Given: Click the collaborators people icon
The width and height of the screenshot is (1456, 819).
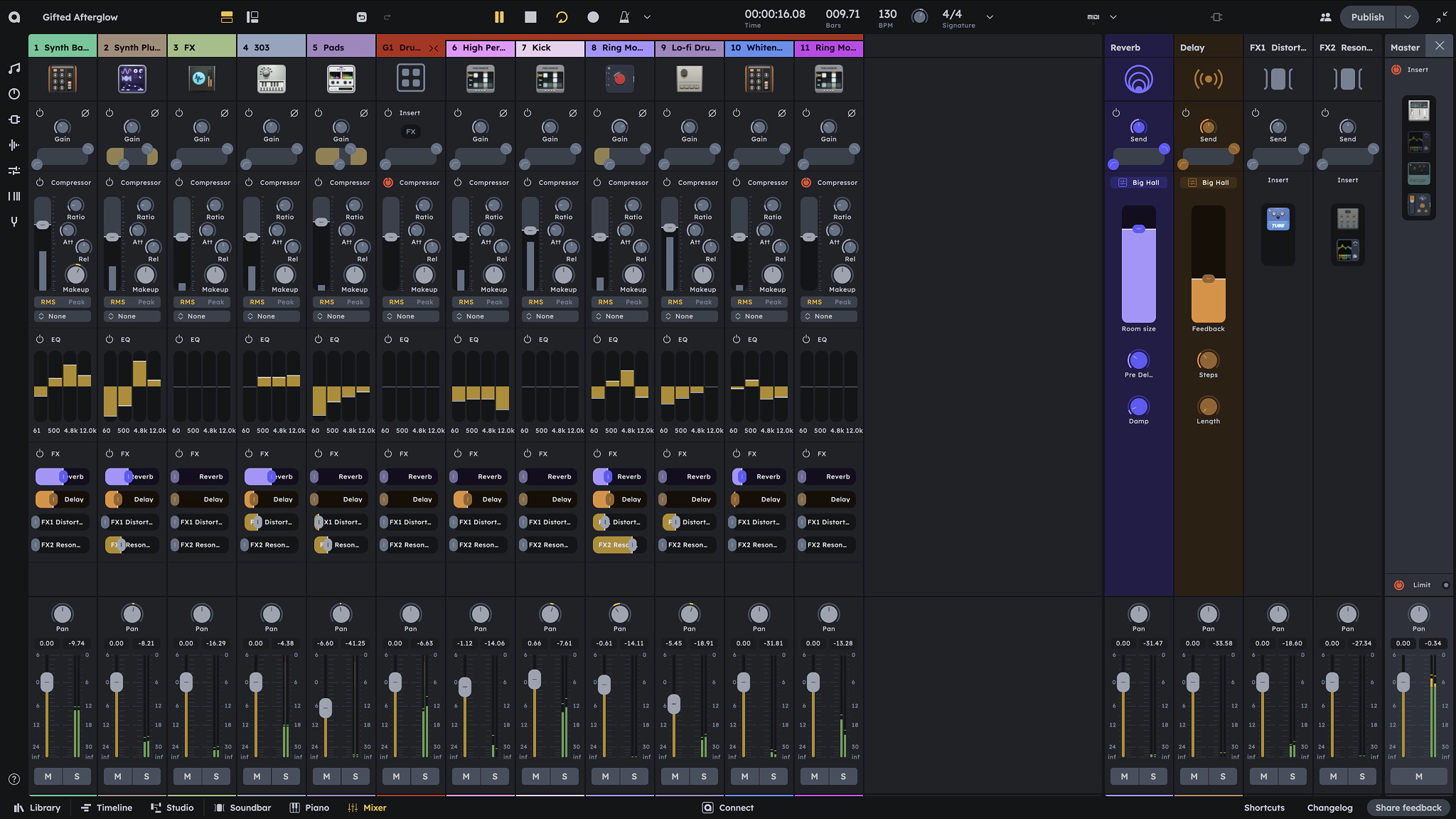Looking at the screenshot, I should [x=1325, y=17].
